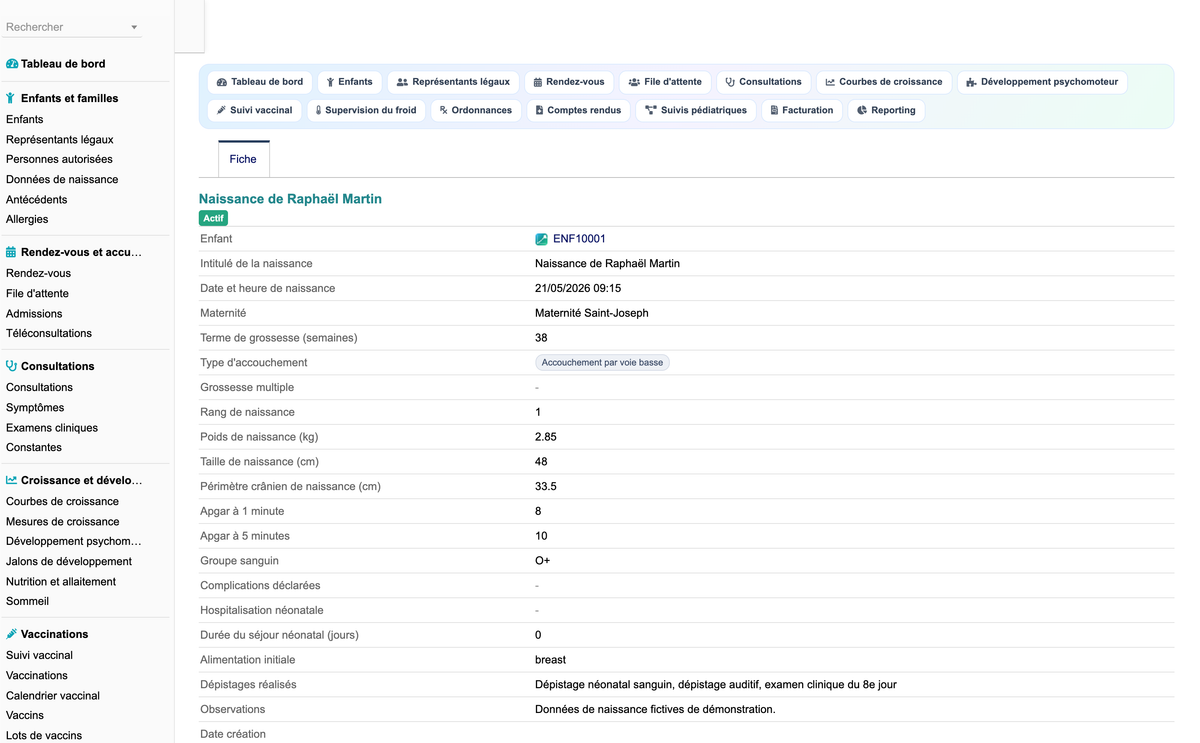Open Représentants légaux in the sidebar
Screen dimensions: 1200x743
point(60,139)
